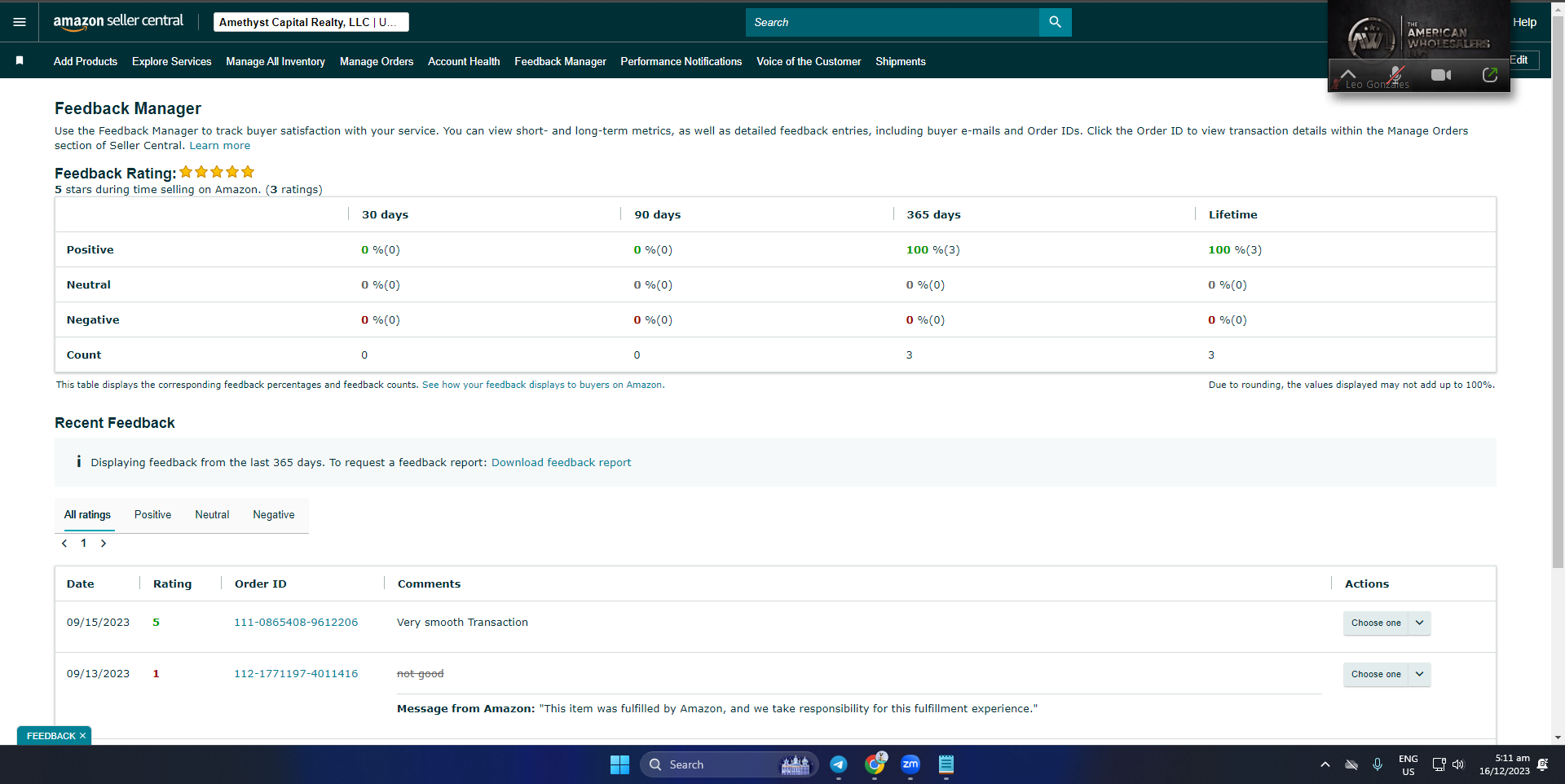Click the Date column header
Viewport: 1565px width, 784px height.
coord(81,584)
